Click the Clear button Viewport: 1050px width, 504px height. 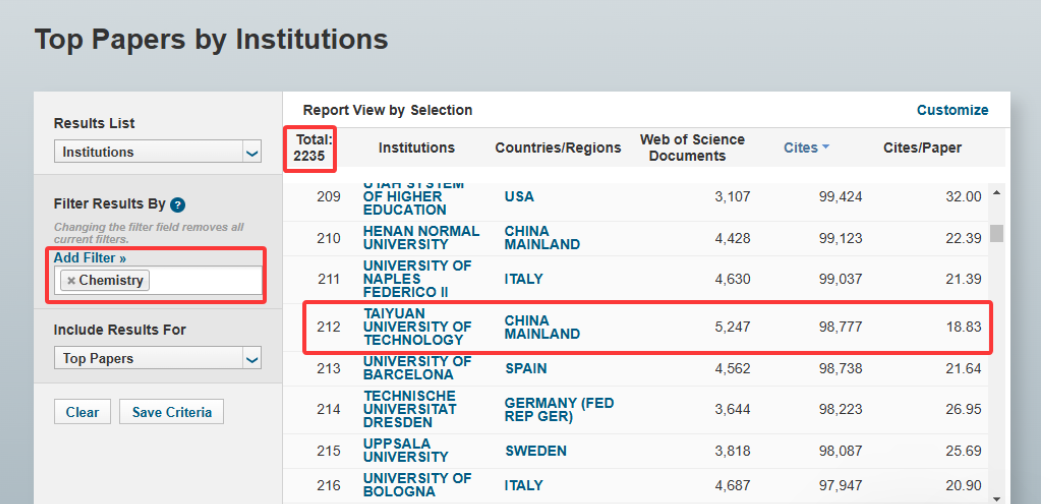pyautogui.click(x=82, y=412)
